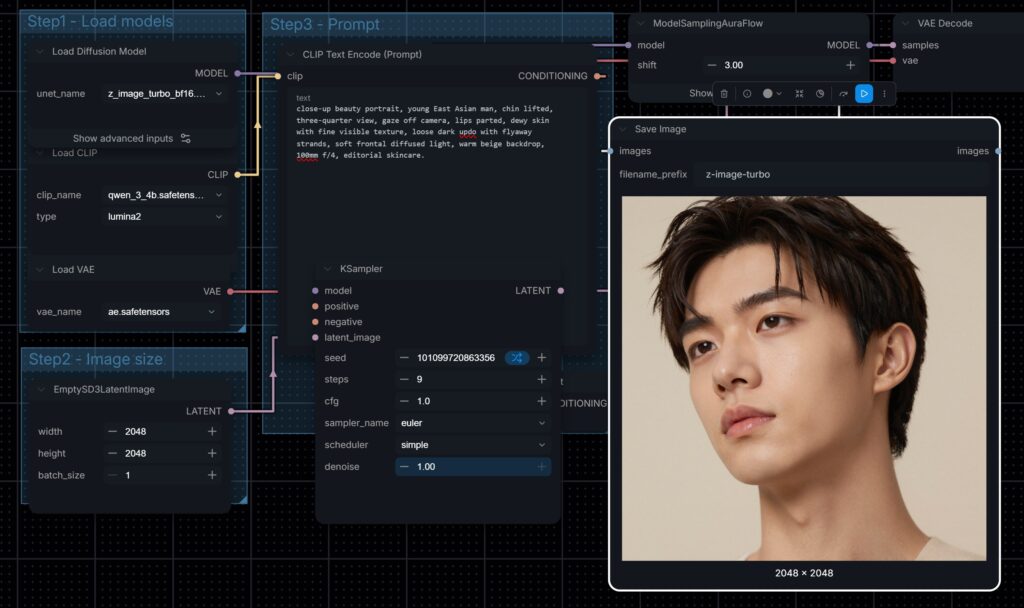Decrease width with the minus button
Image resolution: width=1024 pixels, height=608 pixels.
[x=112, y=432]
